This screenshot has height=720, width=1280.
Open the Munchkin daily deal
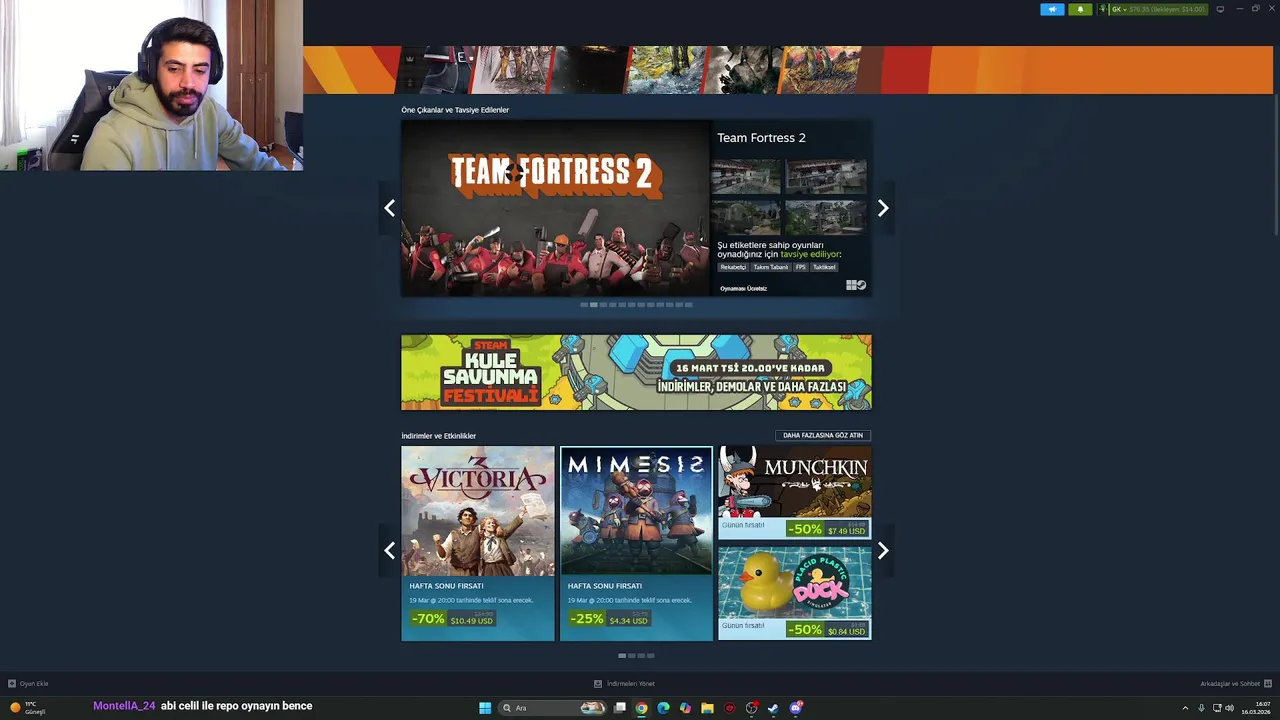point(795,493)
